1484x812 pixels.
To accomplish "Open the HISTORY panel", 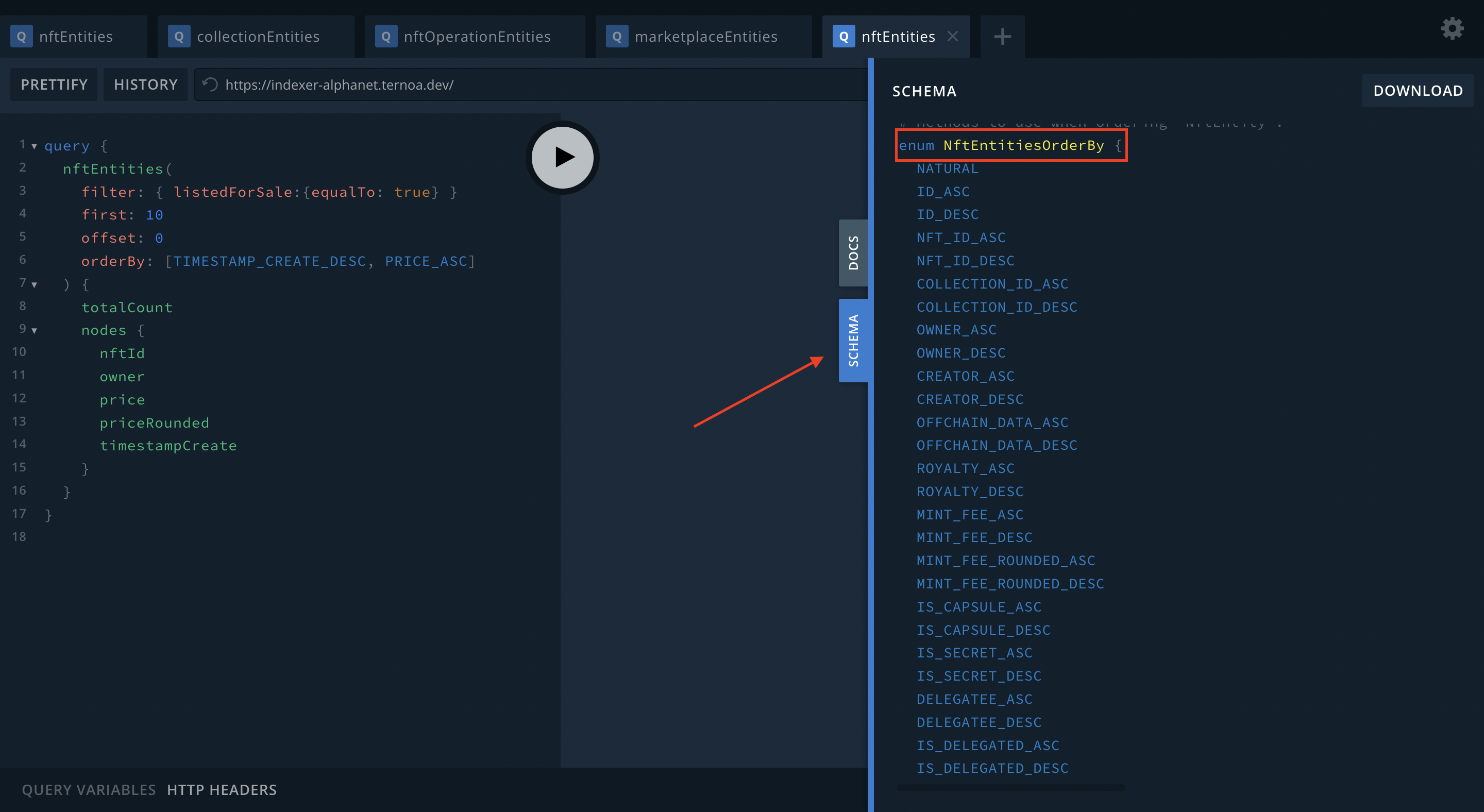I will (x=145, y=84).
